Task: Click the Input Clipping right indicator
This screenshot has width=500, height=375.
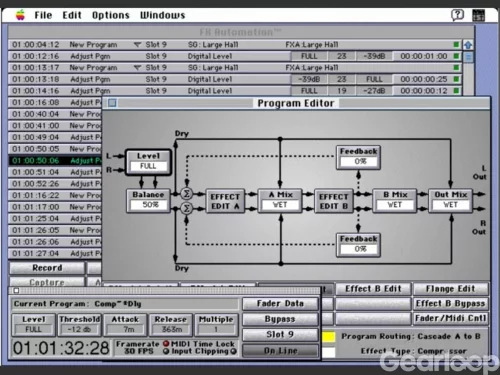Action: 233,351
